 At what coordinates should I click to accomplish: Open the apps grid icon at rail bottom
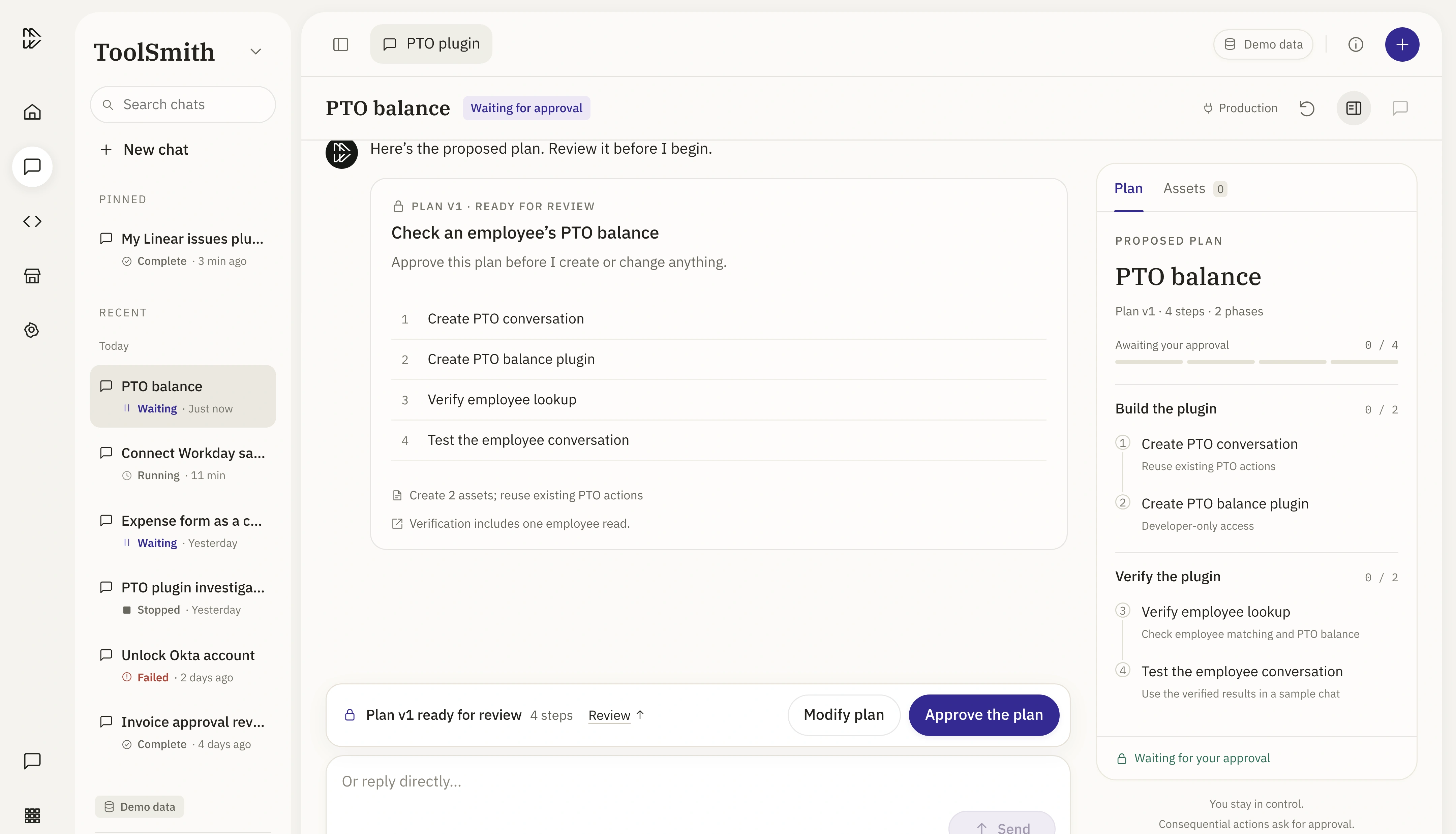coord(32,815)
